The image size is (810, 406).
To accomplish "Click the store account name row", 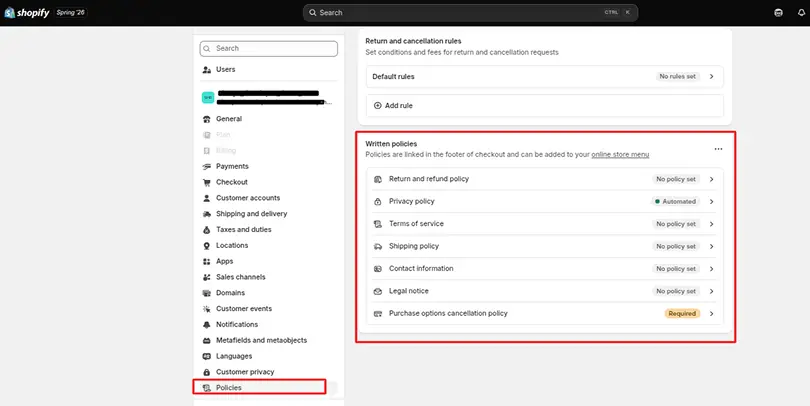I will 269,98.
